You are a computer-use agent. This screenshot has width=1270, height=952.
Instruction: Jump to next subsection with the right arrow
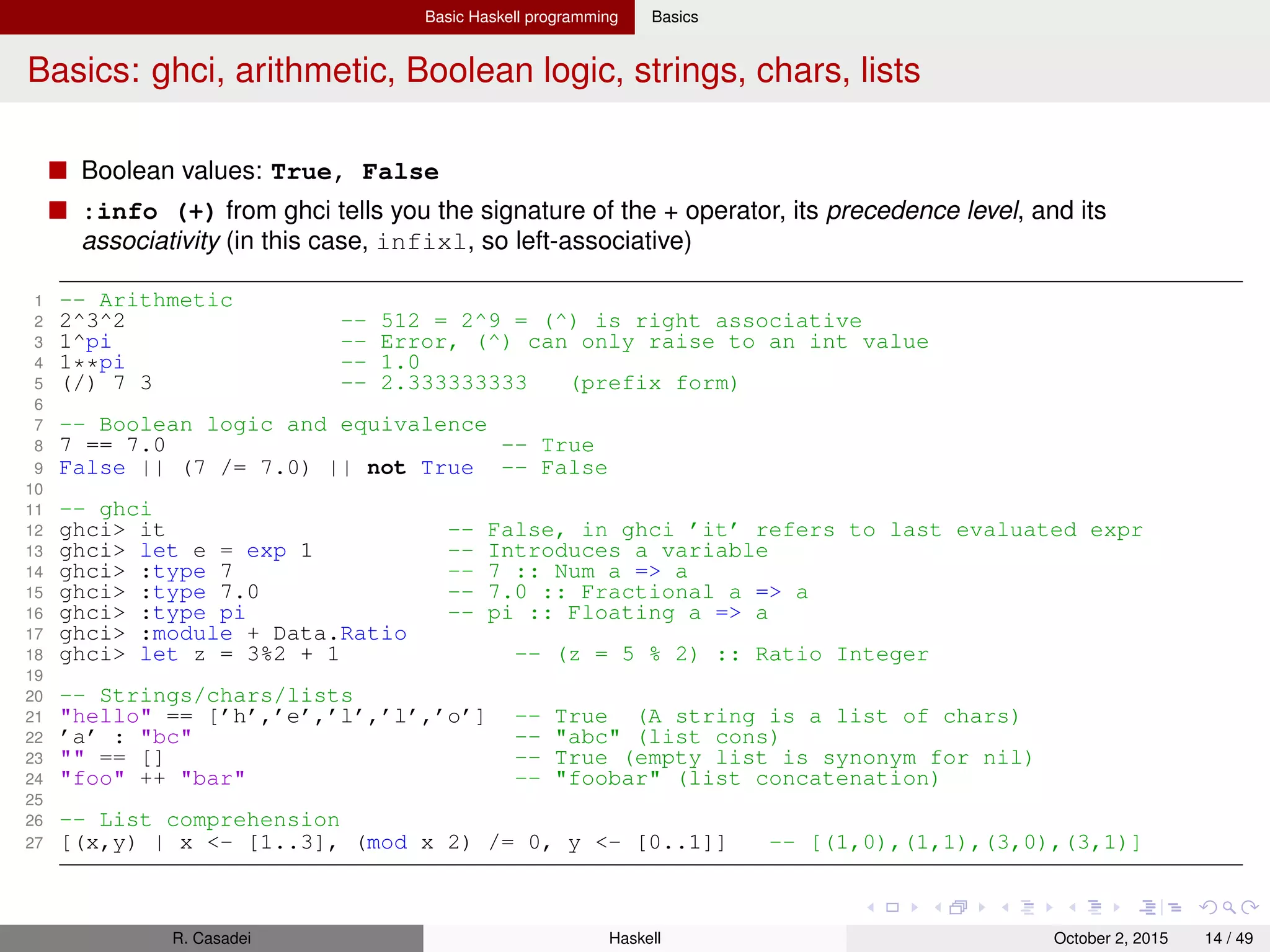click(x=1049, y=907)
